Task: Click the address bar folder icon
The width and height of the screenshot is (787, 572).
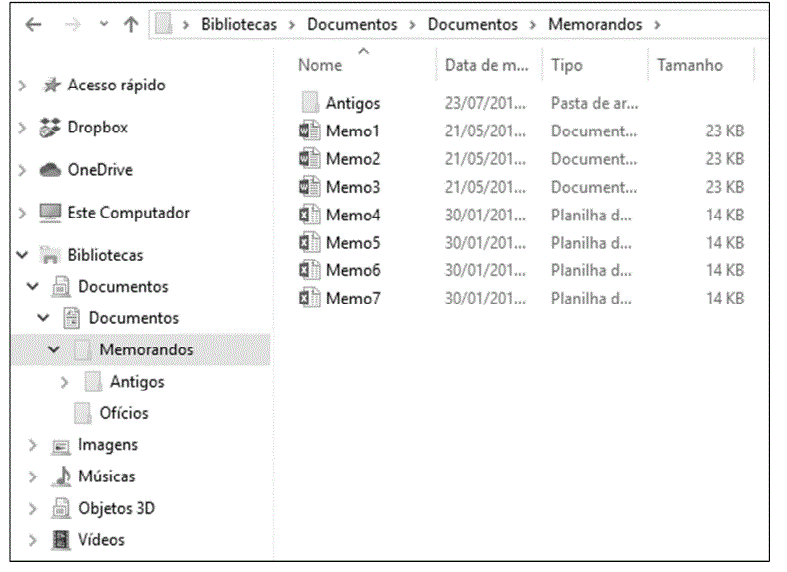Action: pos(164,24)
